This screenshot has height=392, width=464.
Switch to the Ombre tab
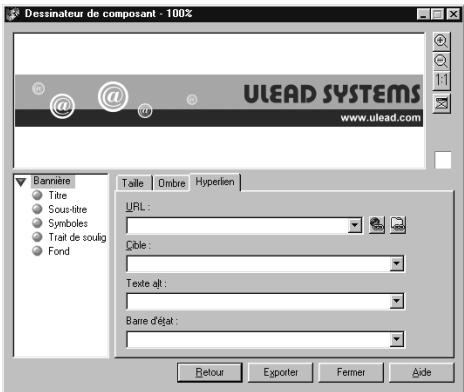coord(171,183)
